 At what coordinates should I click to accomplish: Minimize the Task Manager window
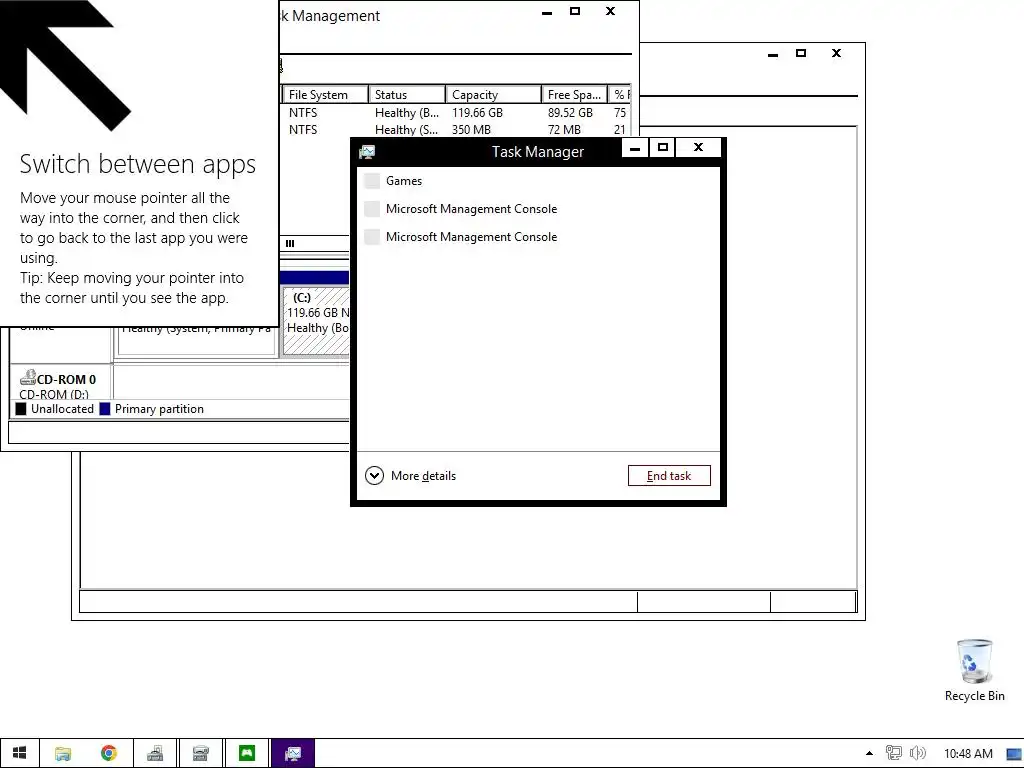point(634,148)
